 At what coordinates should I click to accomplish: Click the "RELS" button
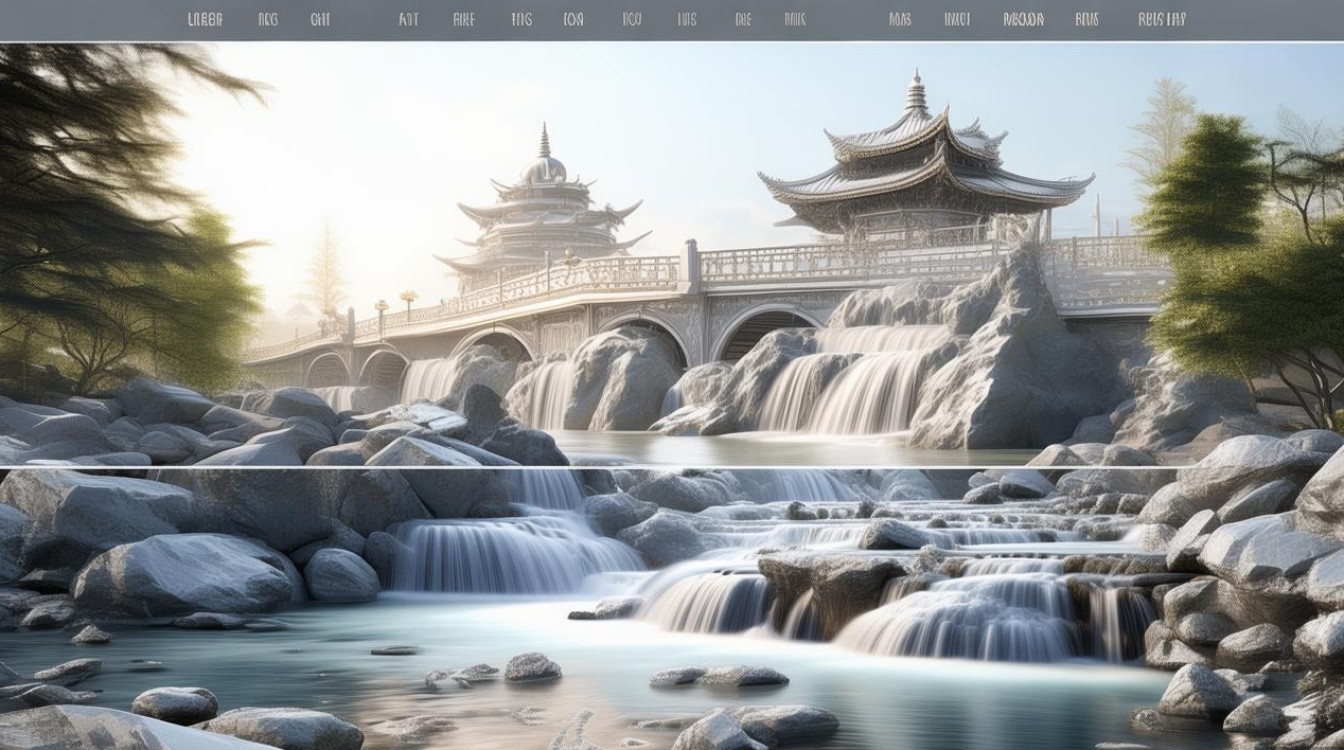coord(1087,17)
